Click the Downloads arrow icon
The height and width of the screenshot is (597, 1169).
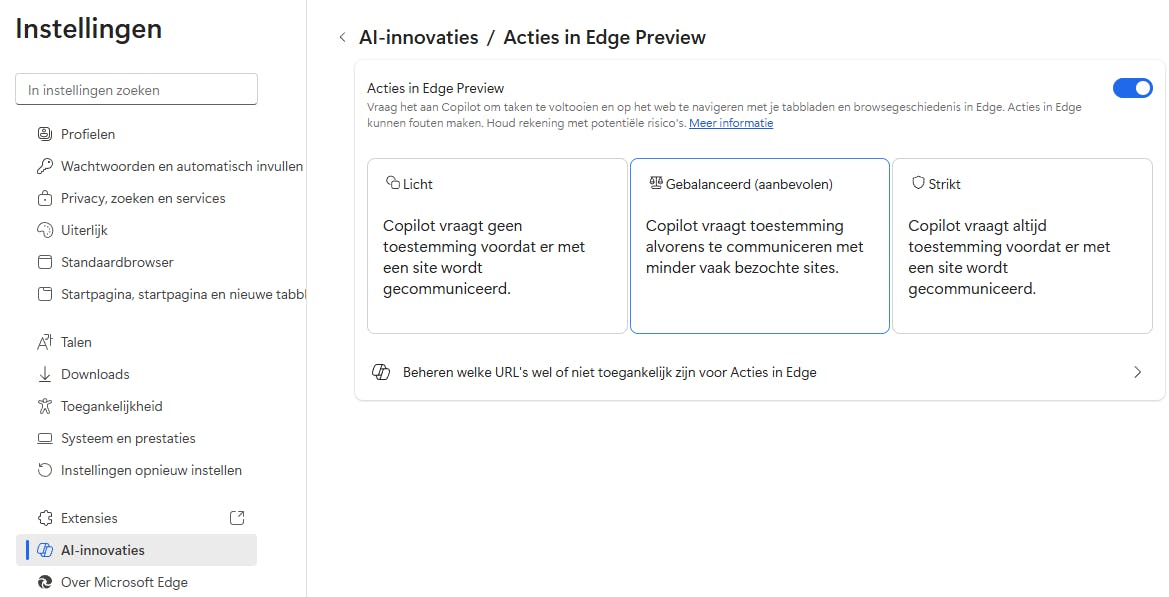44,374
